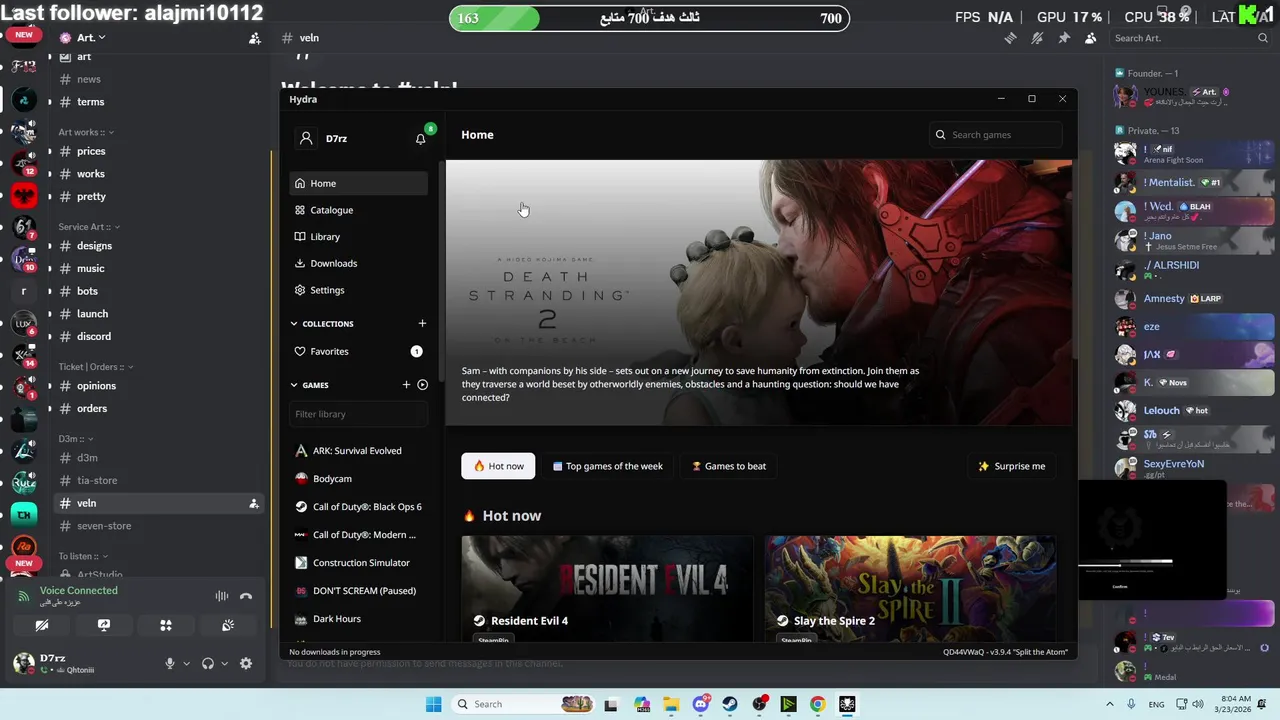Viewport: 1280px width, 720px height.
Task: Open the Favorites collection
Action: 359,351
